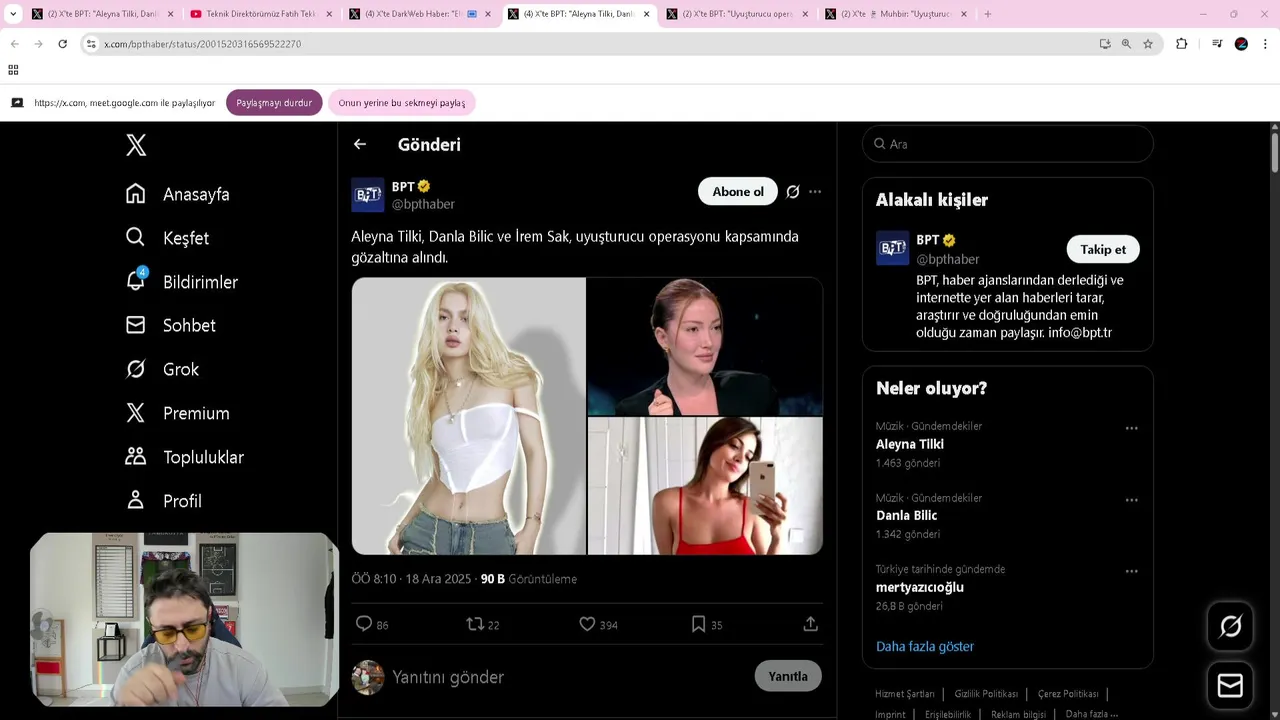This screenshot has width=1280, height=720.
Task: Open the red-top selfie photo
Action: [705, 486]
